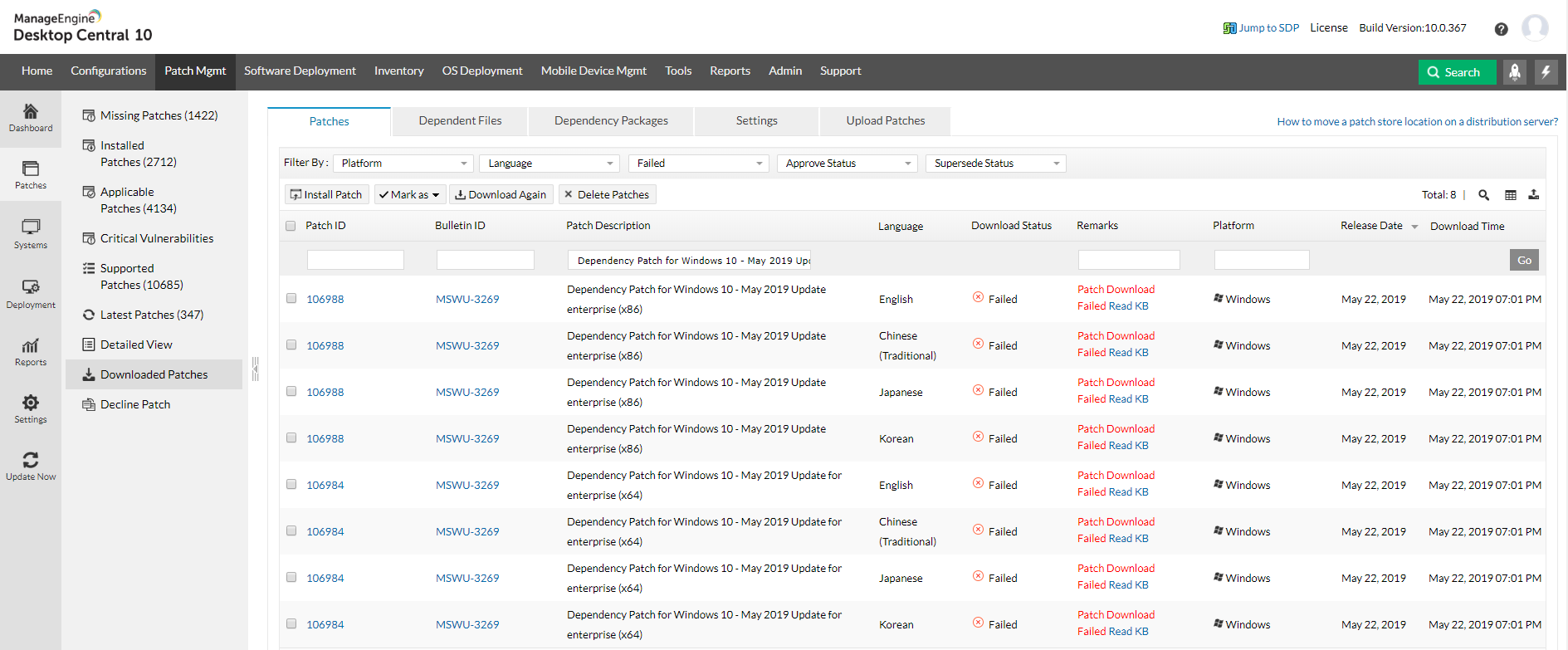Image resolution: width=1568 pixels, height=650 pixels.
Task: Click the Detailed View icon
Action: (89, 345)
